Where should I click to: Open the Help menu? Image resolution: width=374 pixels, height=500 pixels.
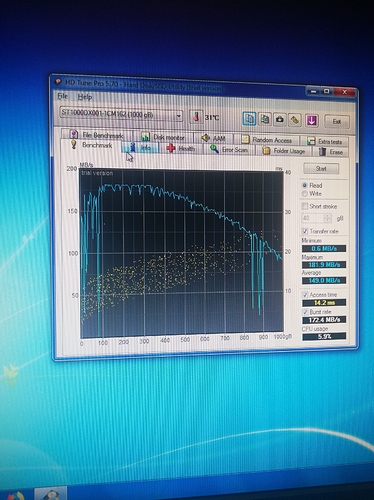(x=85, y=97)
